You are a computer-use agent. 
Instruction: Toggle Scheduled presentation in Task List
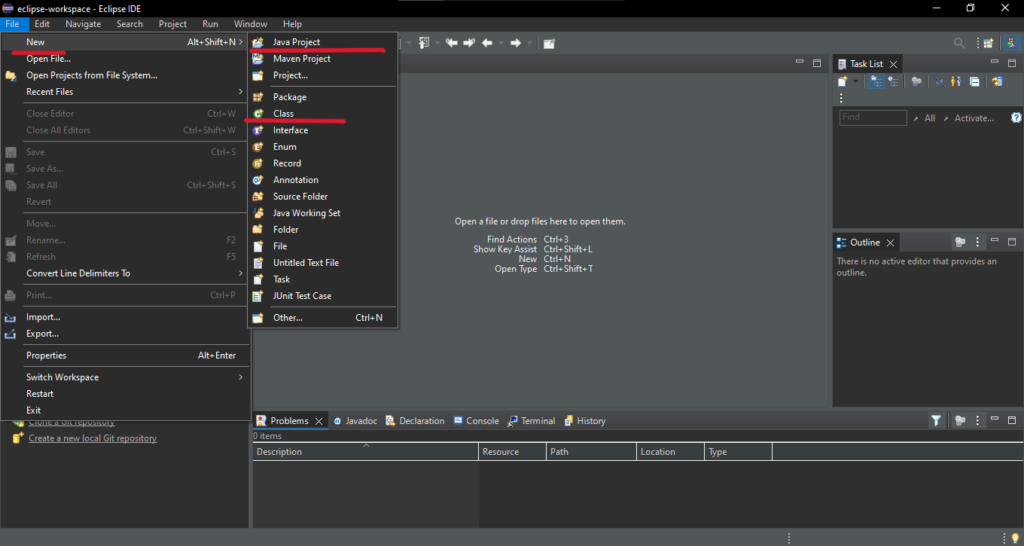pyautogui.click(x=893, y=81)
